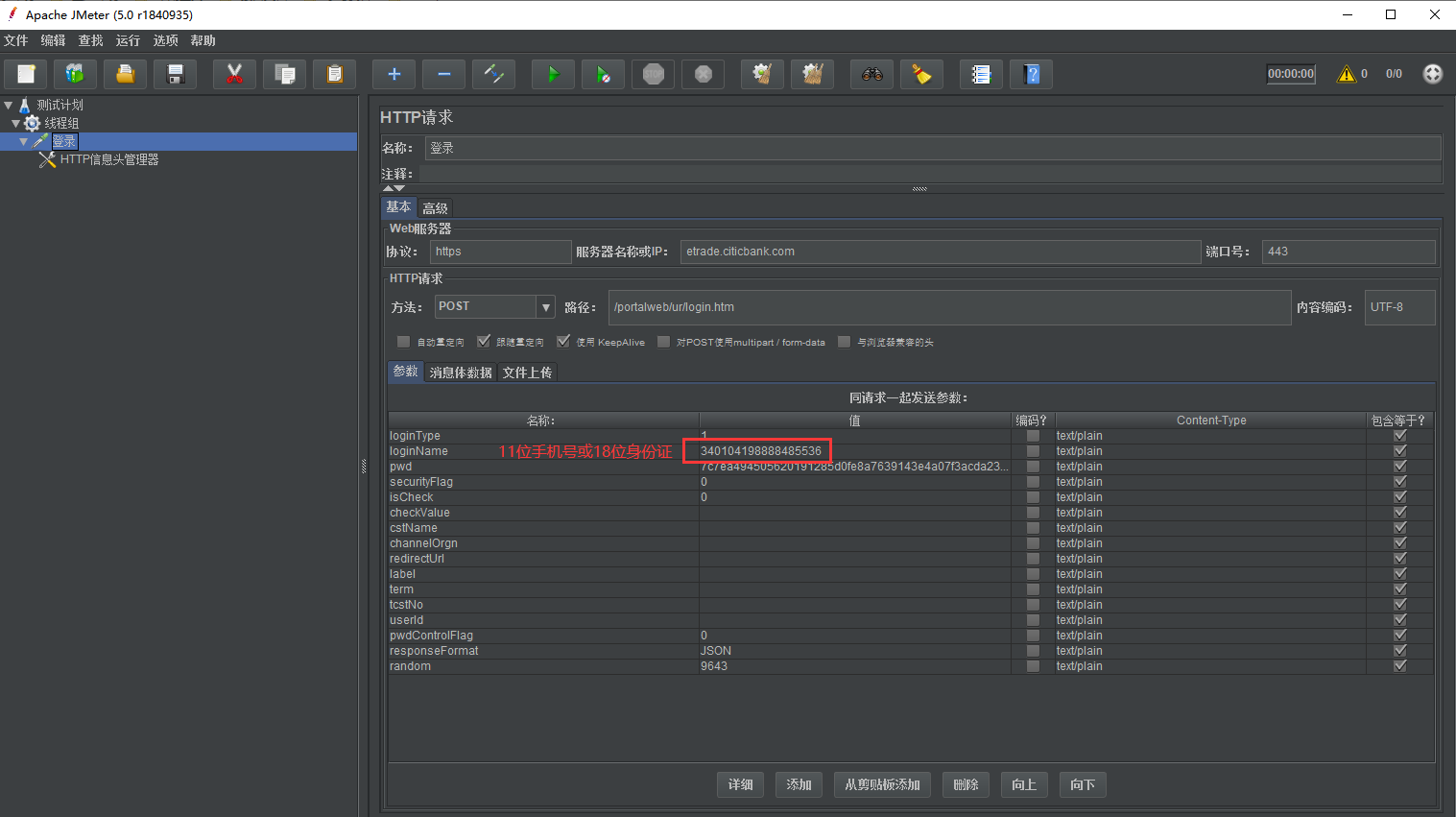Viewport: 1456px width, 817px height.
Task: Switch to the 文件上传 tab
Action: tap(527, 372)
